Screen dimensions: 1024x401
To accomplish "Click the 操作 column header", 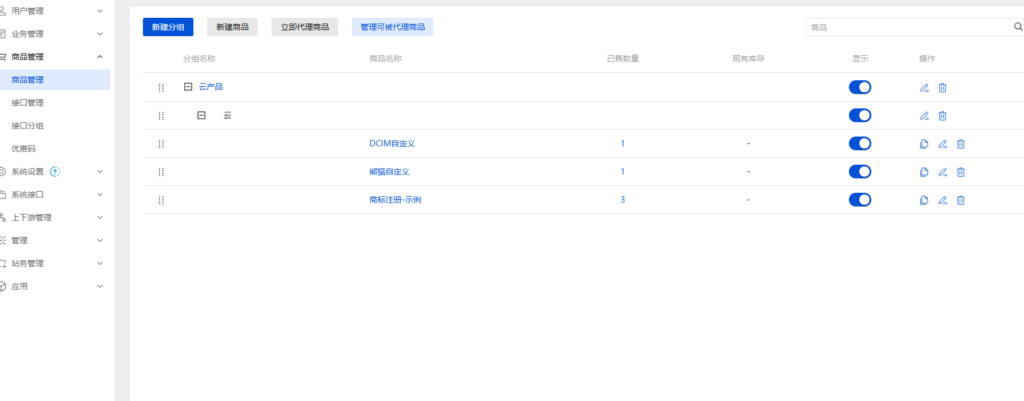I will point(927,59).
